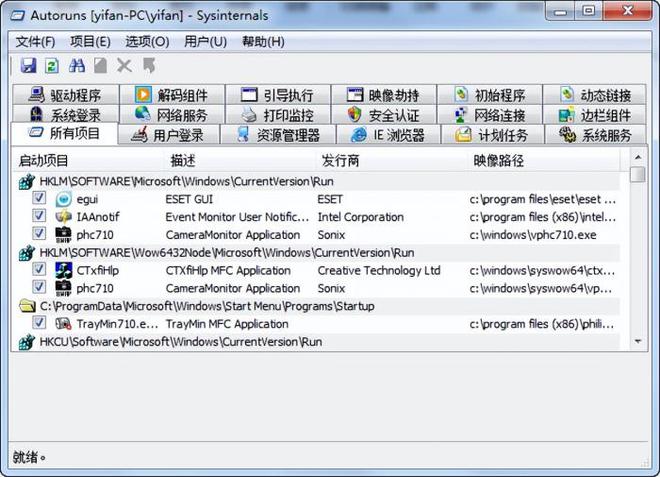Switch to the 资源管理器 tab

[x=278, y=135]
